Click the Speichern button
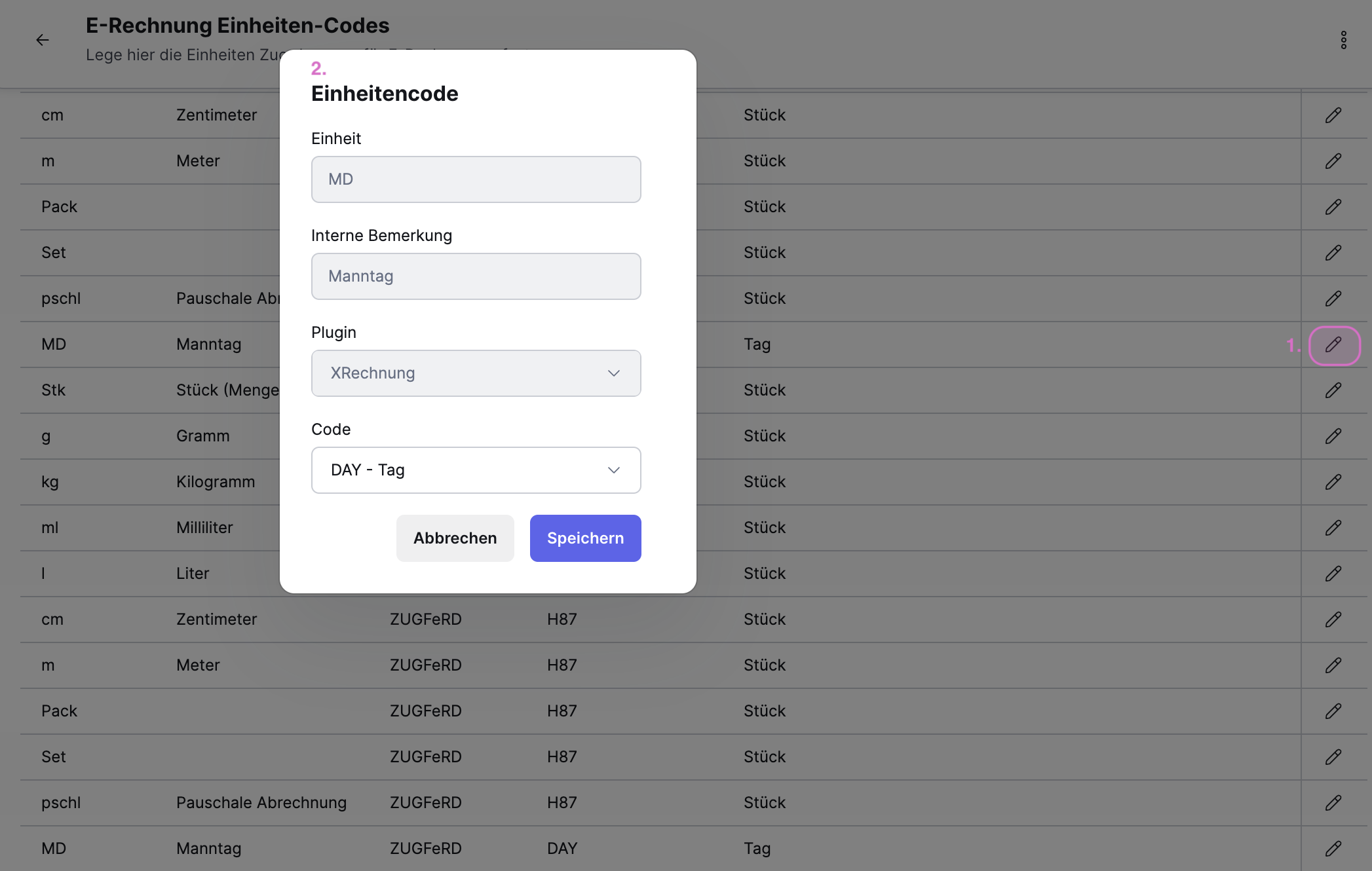This screenshot has width=1372, height=871. point(586,538)
